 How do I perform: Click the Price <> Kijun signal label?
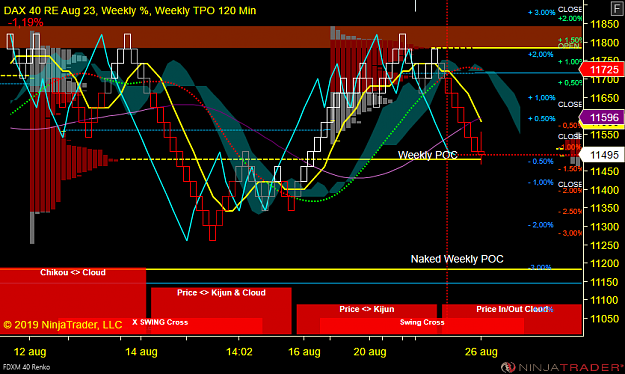[367, 309]
